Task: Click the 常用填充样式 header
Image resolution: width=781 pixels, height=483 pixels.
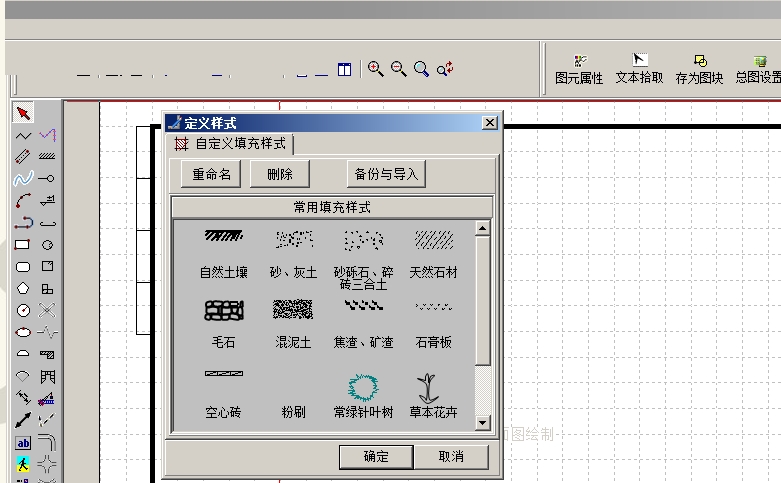Action: coord(332,207)
